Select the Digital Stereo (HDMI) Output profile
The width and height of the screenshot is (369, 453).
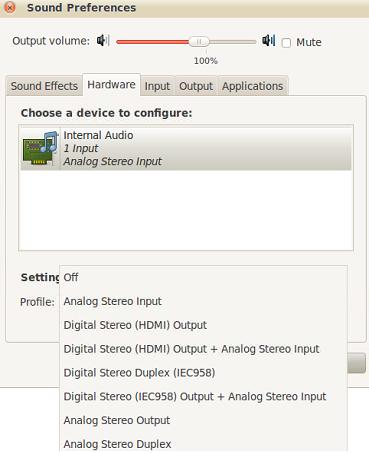pos(203,325)
